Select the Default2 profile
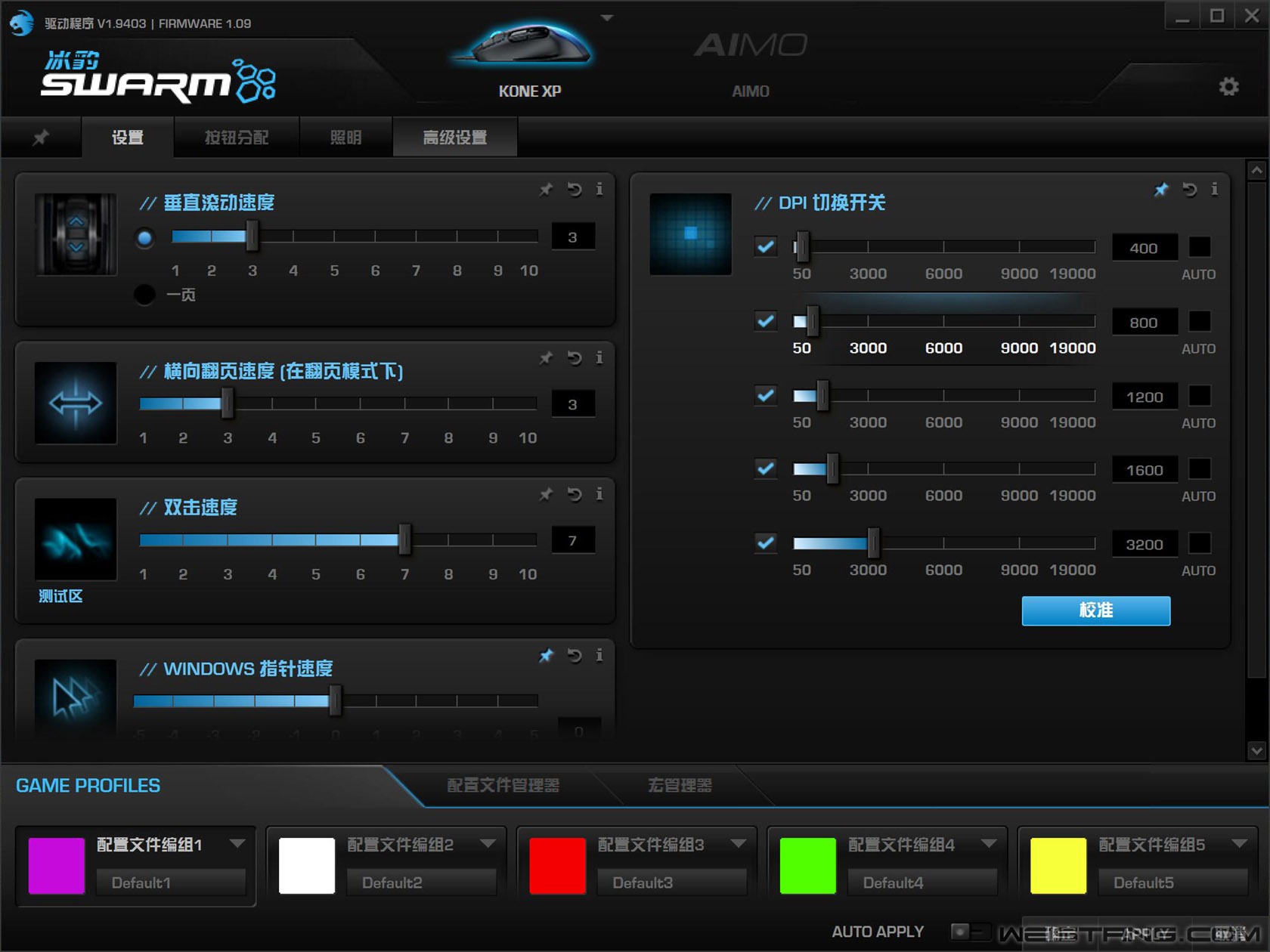1270x952 pixels. [x=422, y=882]
